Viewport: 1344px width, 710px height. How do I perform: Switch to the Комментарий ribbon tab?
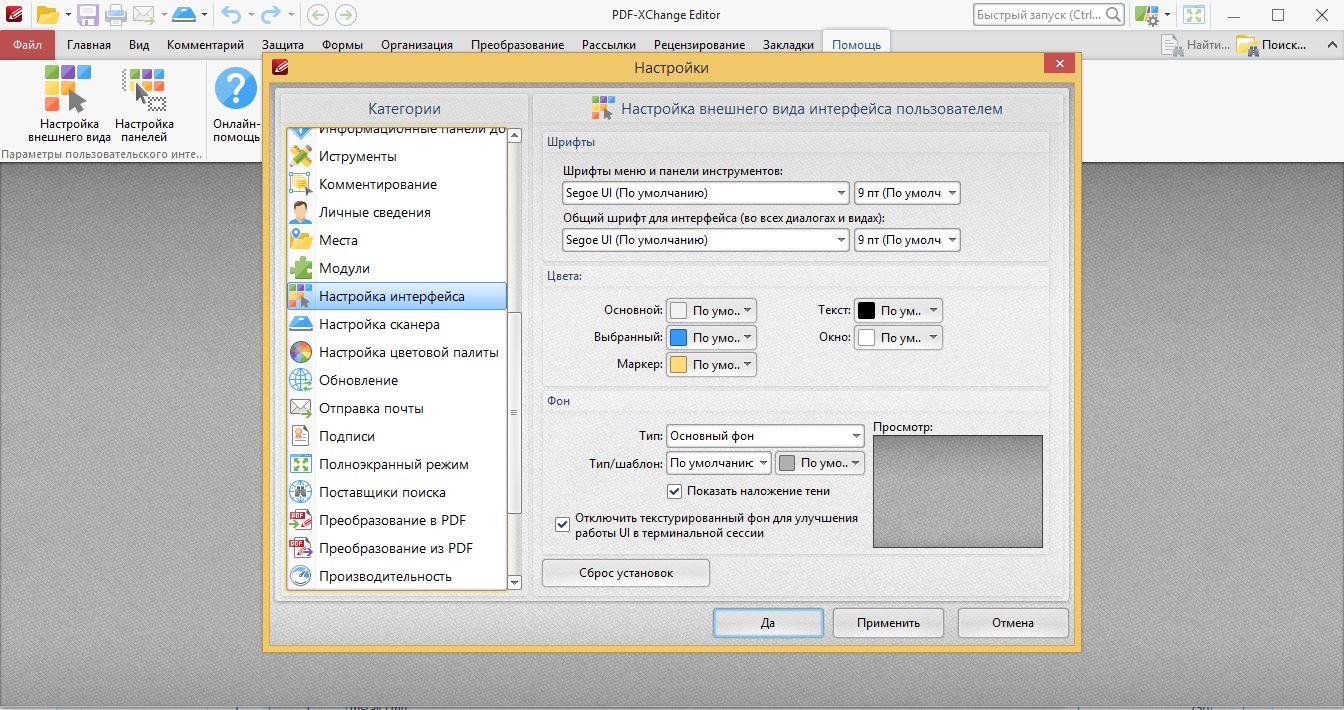[205, 44]
